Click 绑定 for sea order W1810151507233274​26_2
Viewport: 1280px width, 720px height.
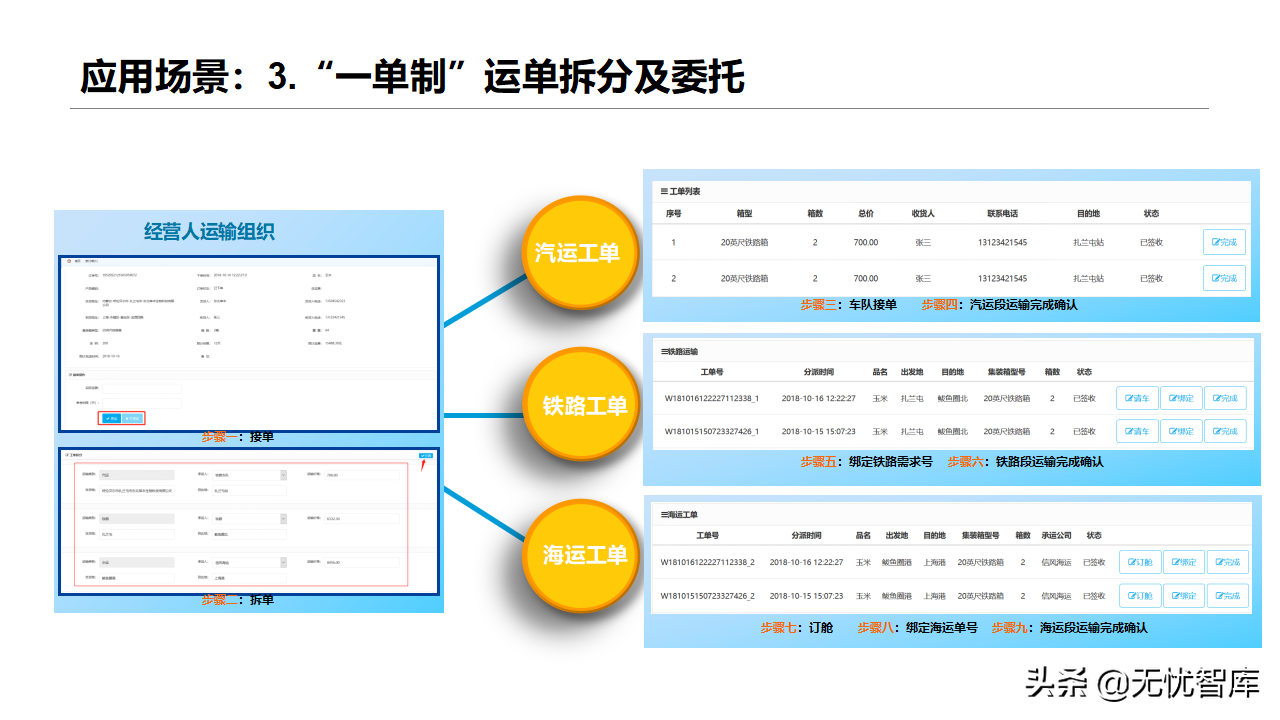(1184, 596)
